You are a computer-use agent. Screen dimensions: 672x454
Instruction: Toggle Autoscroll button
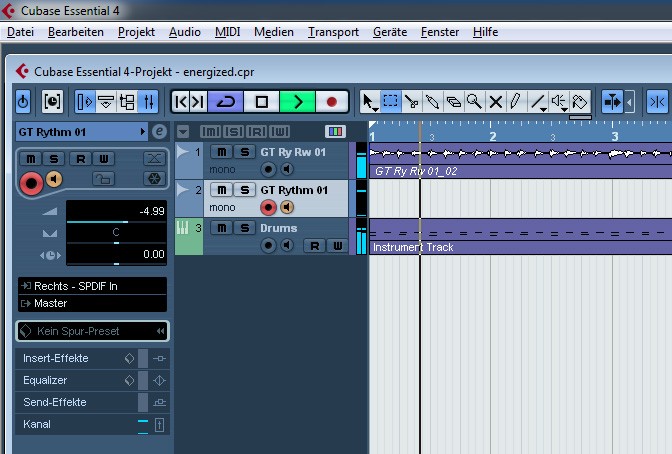point(612,102)
